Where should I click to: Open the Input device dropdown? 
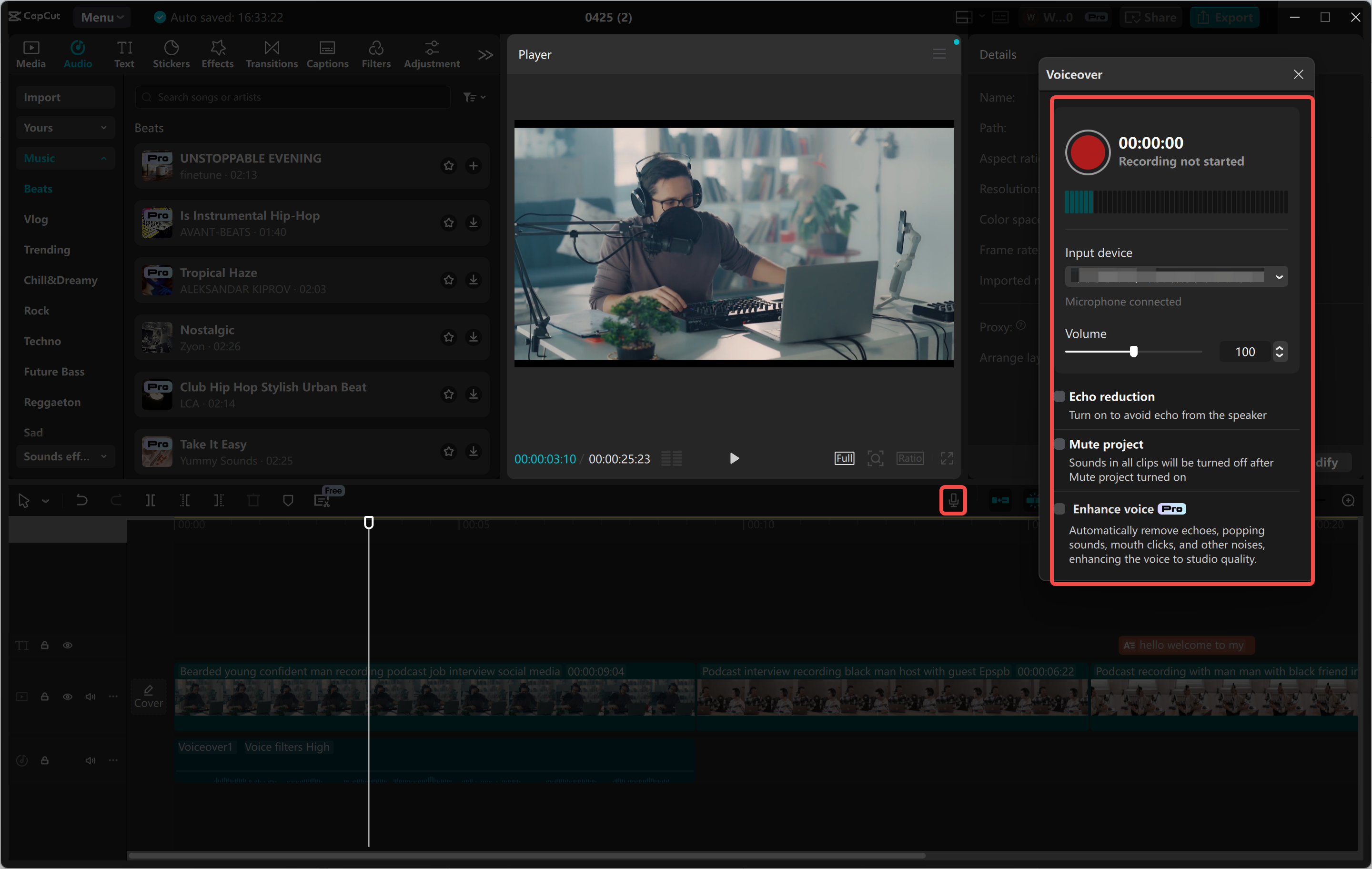tap(1279, 276)
